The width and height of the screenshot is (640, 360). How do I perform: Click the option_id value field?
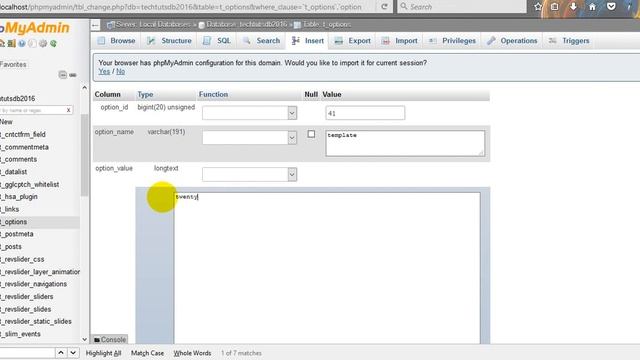365,113
